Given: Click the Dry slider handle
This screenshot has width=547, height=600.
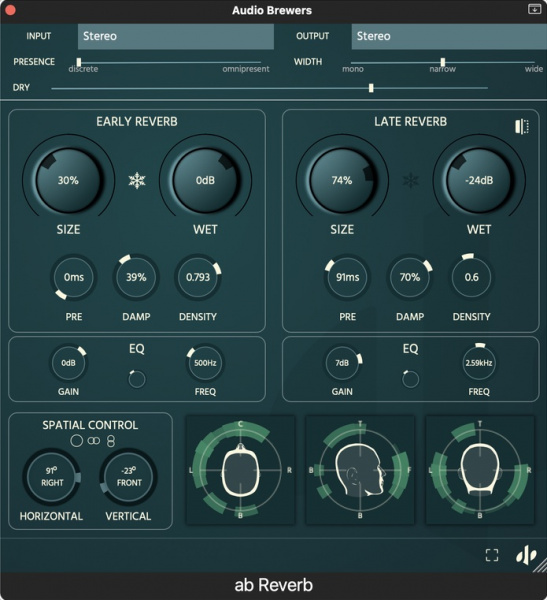Looking at the screenshot, I should (x=371, y=88).
